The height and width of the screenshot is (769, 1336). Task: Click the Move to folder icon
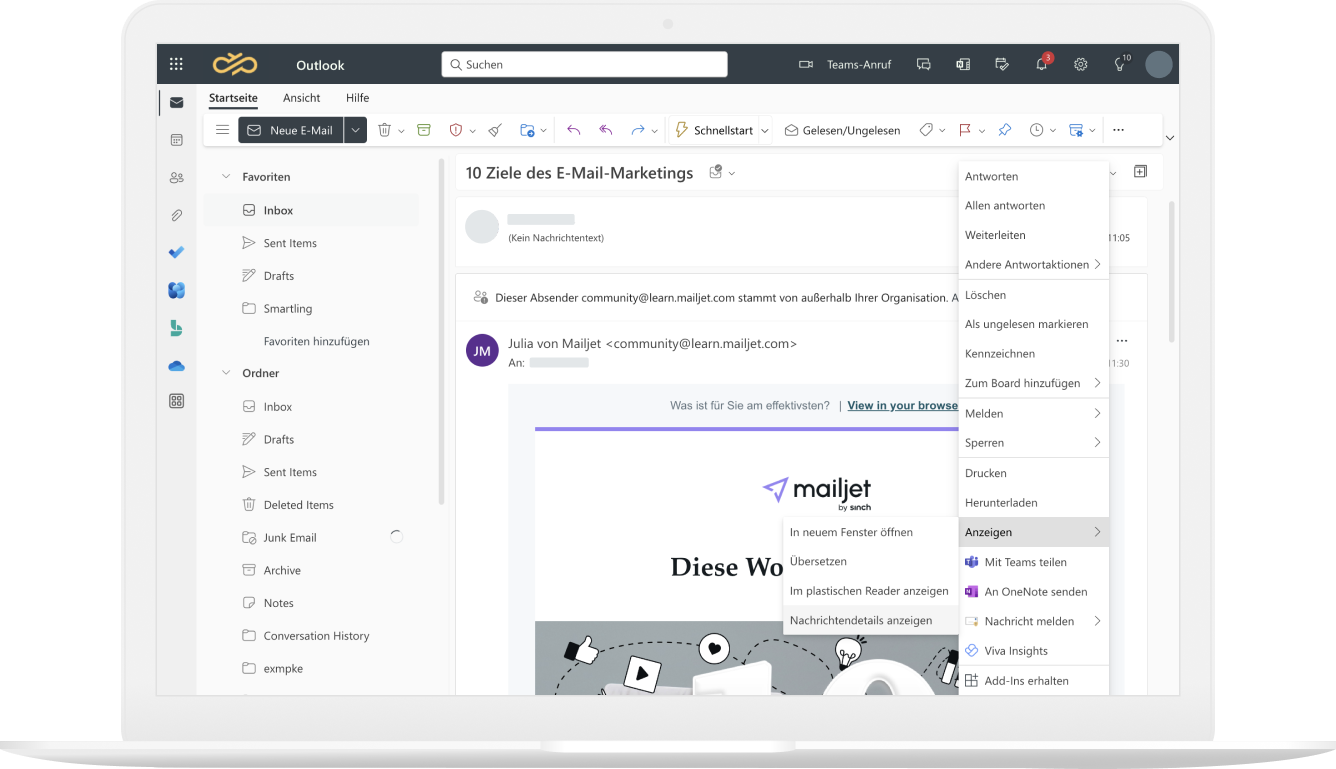click(527, 130)
